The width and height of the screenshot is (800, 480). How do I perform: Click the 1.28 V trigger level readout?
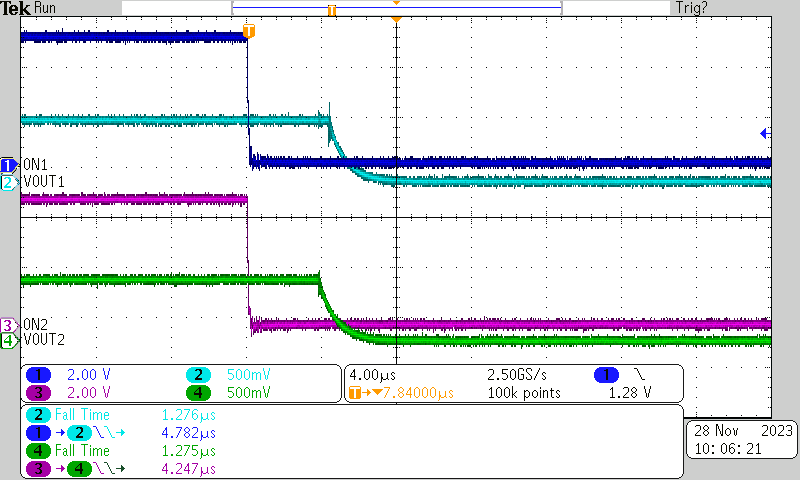pos(630,393)
